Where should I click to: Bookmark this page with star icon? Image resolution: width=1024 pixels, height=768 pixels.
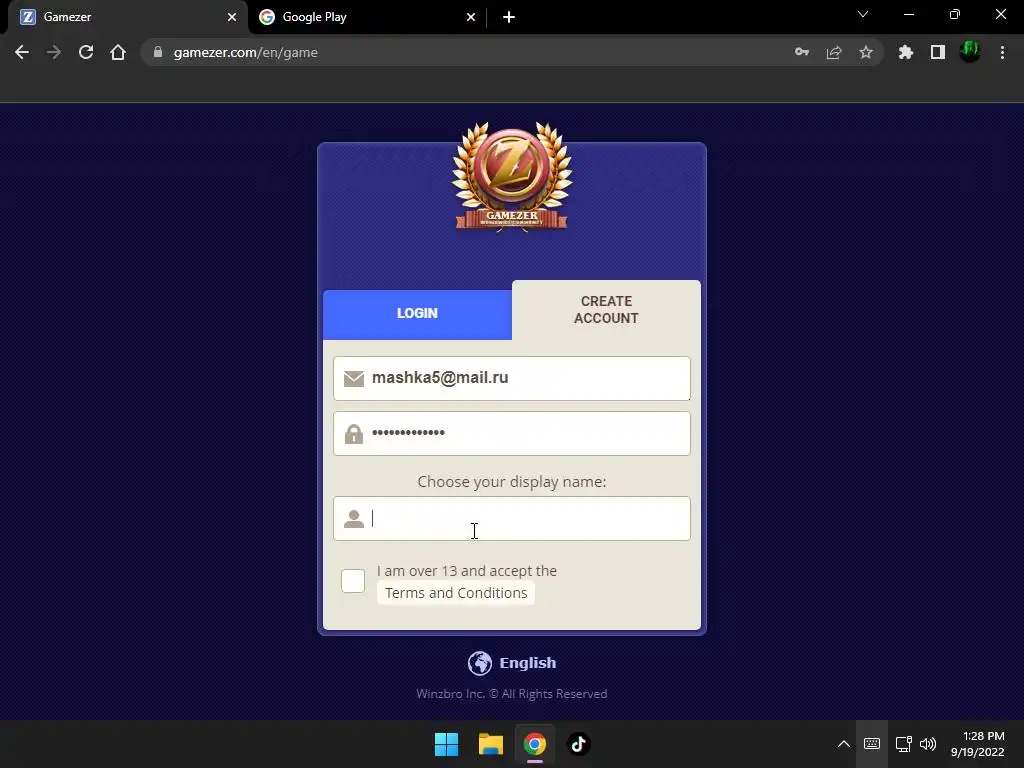pyautogui.click(x=866, y=52)
